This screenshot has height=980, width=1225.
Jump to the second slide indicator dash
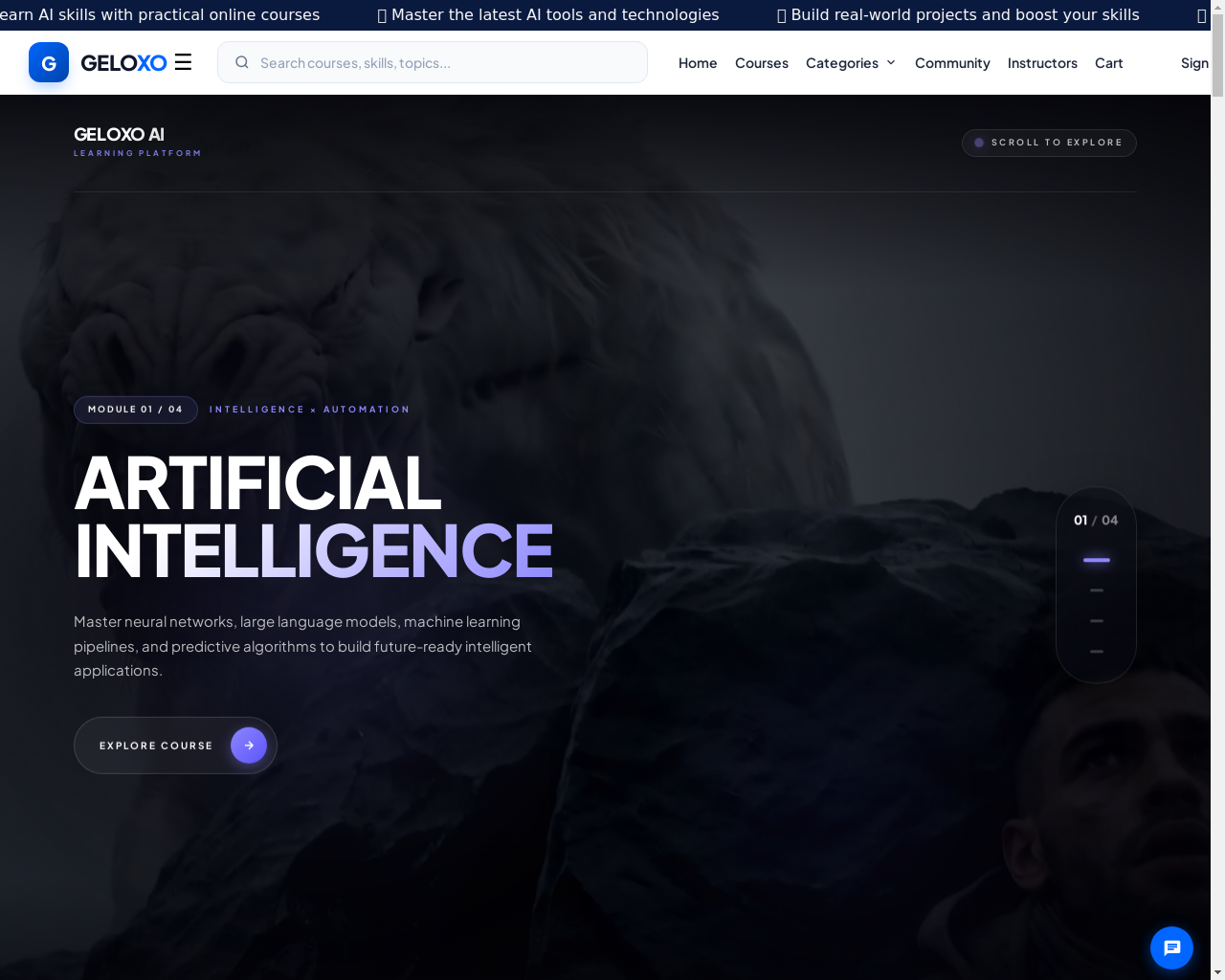click(x=1097, y=590)
